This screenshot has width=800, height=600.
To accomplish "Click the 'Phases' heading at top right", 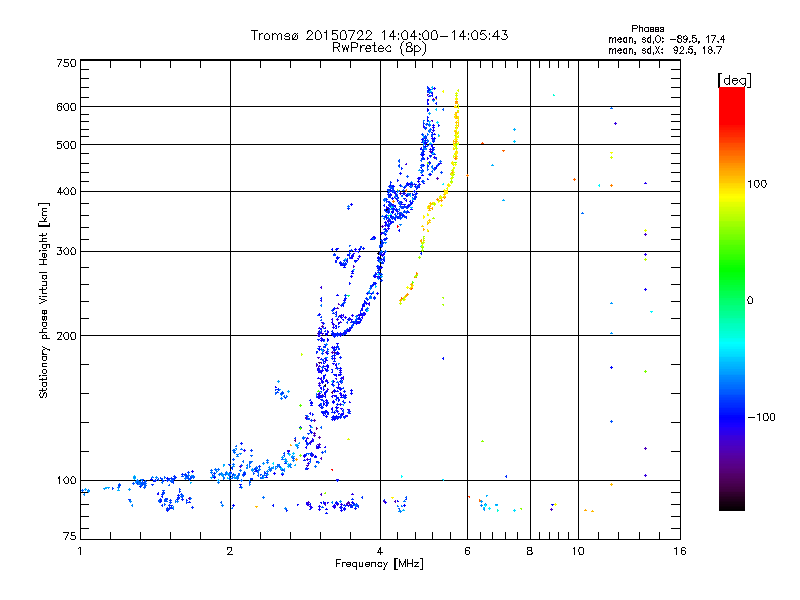I will pos(647,29).
